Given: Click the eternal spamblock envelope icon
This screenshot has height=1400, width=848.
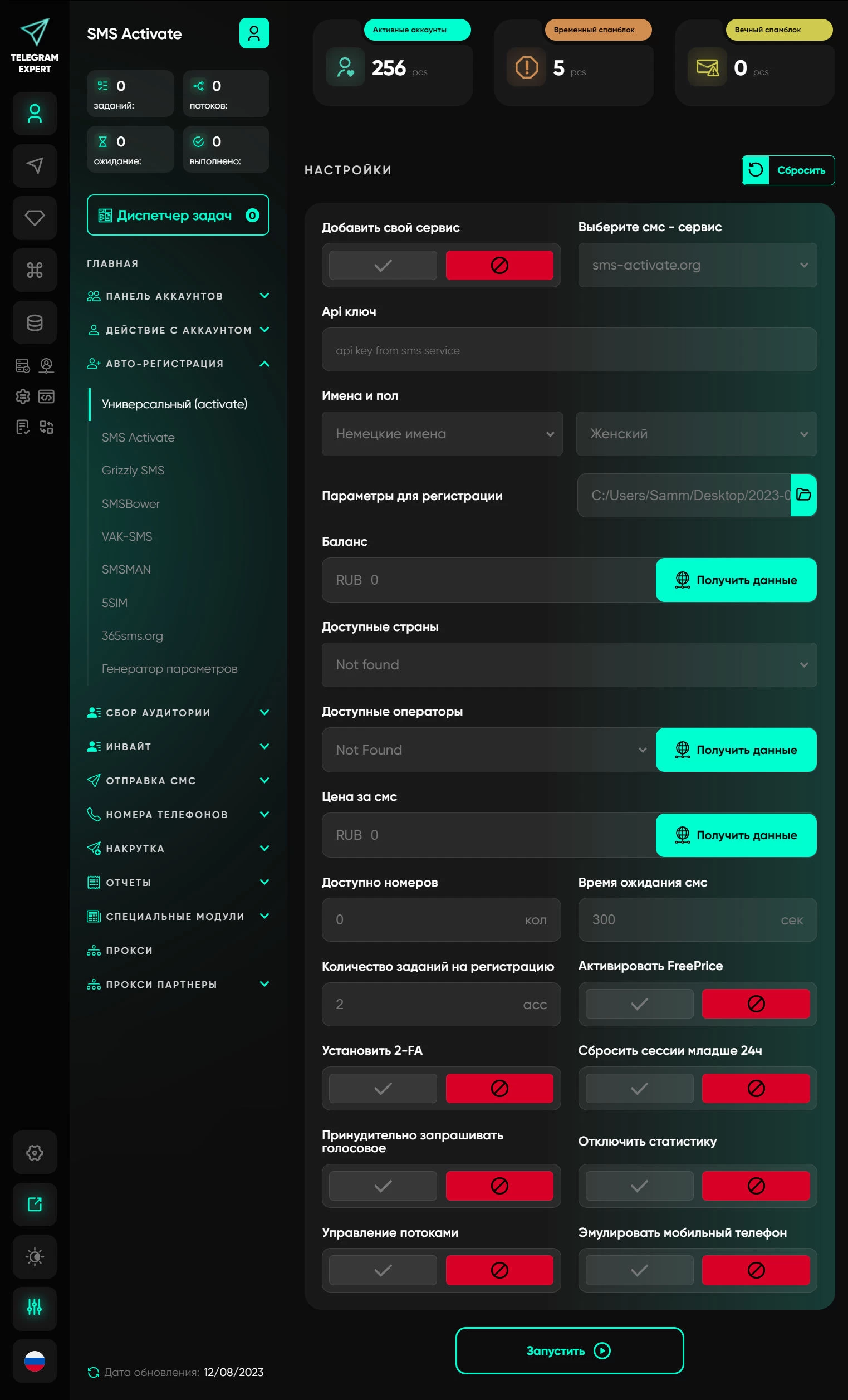Looking at the screenshot, I should coord(707,67).
